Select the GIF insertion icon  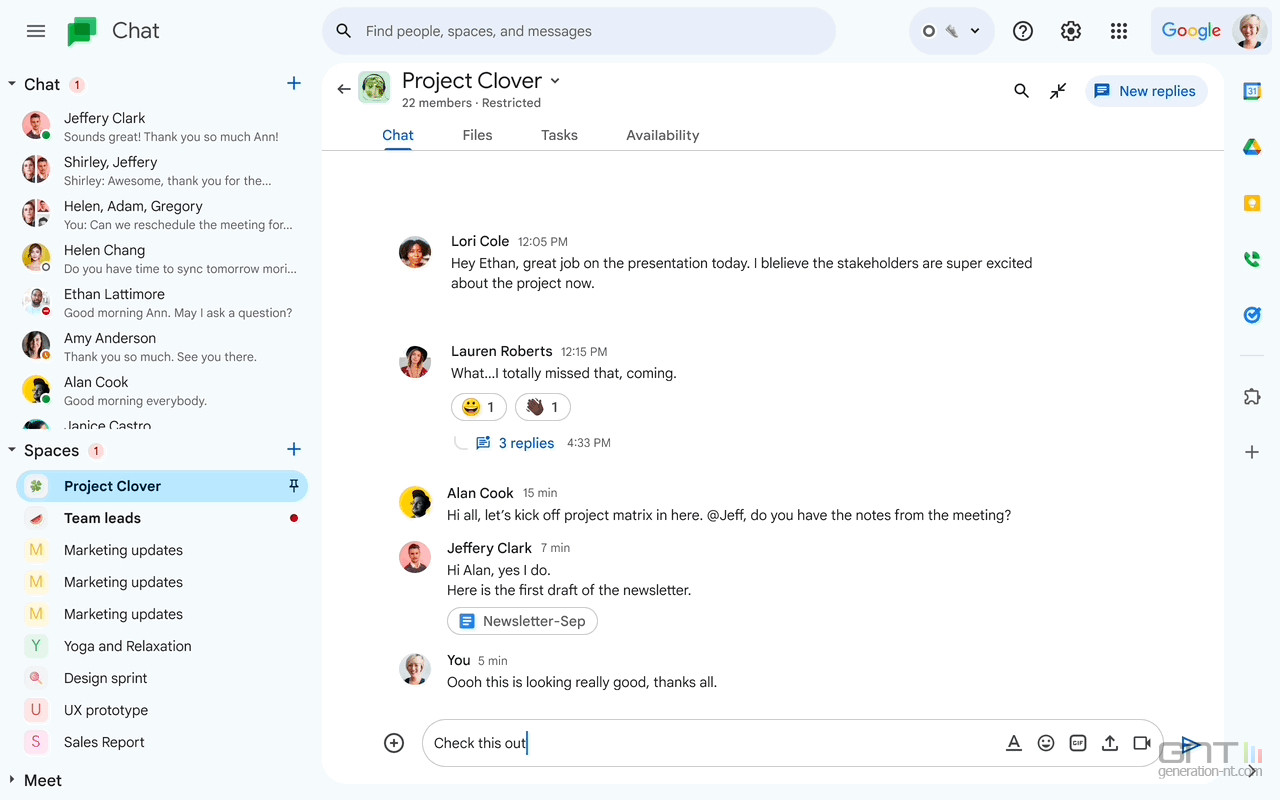coord(1078,743)
